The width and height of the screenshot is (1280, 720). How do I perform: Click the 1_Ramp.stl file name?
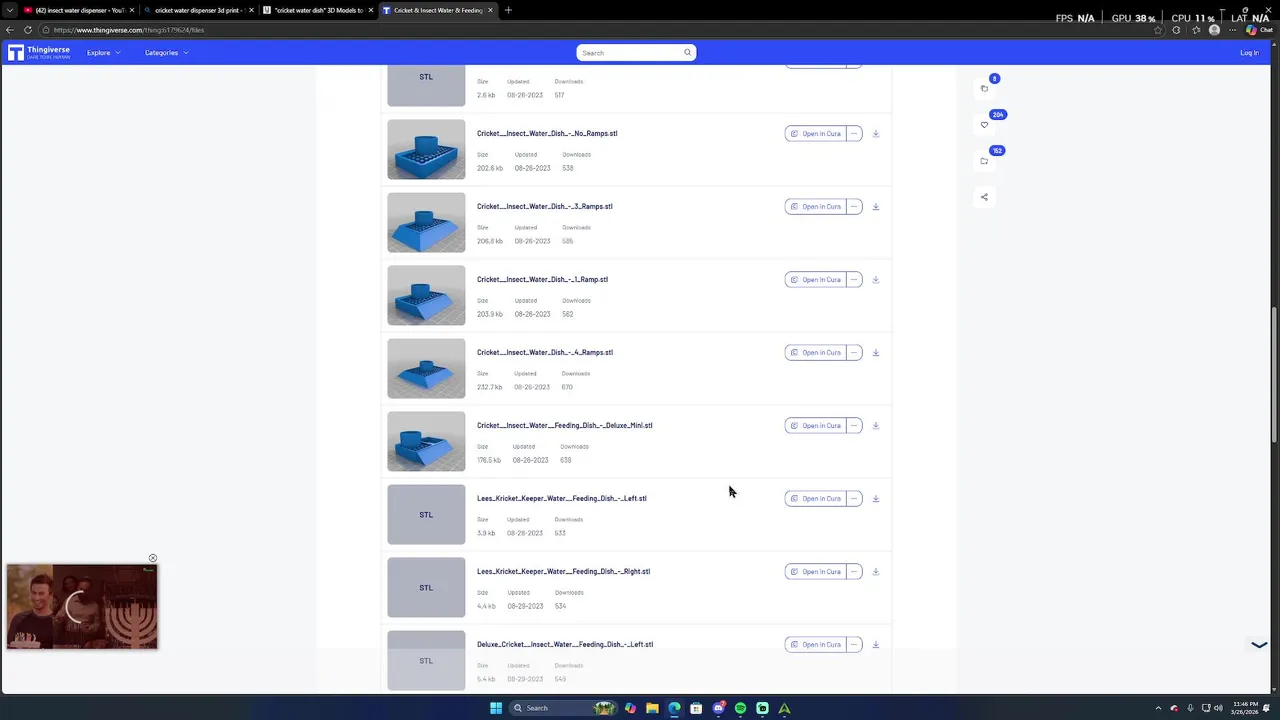point(542,279)
